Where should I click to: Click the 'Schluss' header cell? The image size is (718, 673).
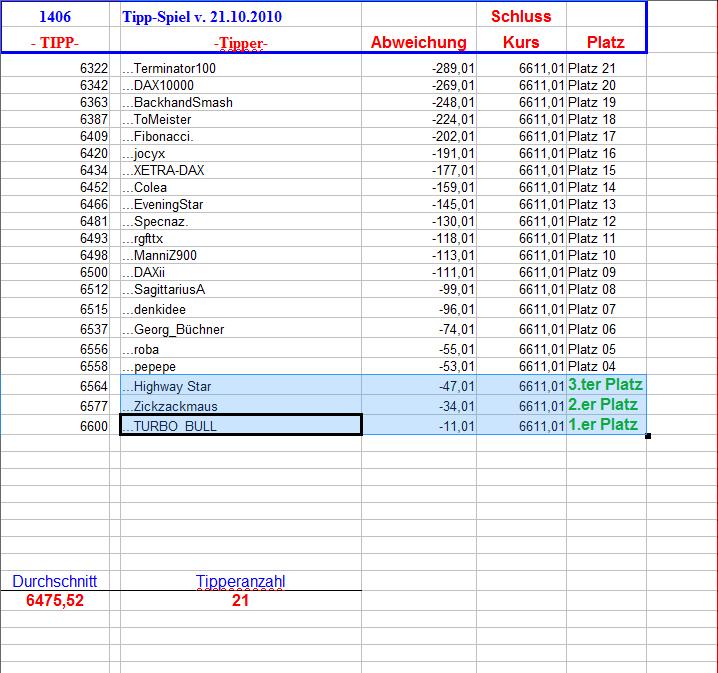[521, 16]
